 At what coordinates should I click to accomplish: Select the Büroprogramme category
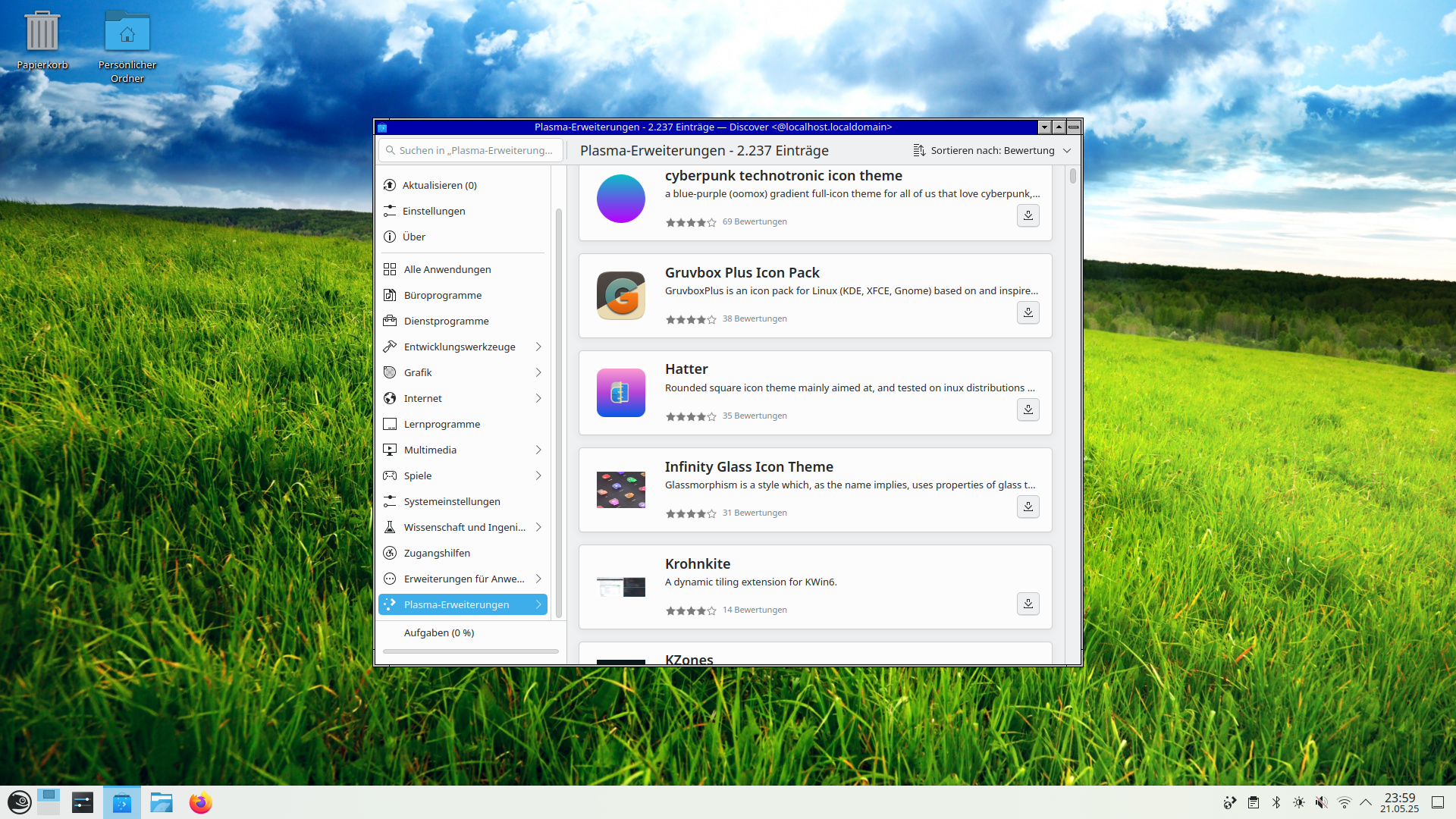point(463,295)
